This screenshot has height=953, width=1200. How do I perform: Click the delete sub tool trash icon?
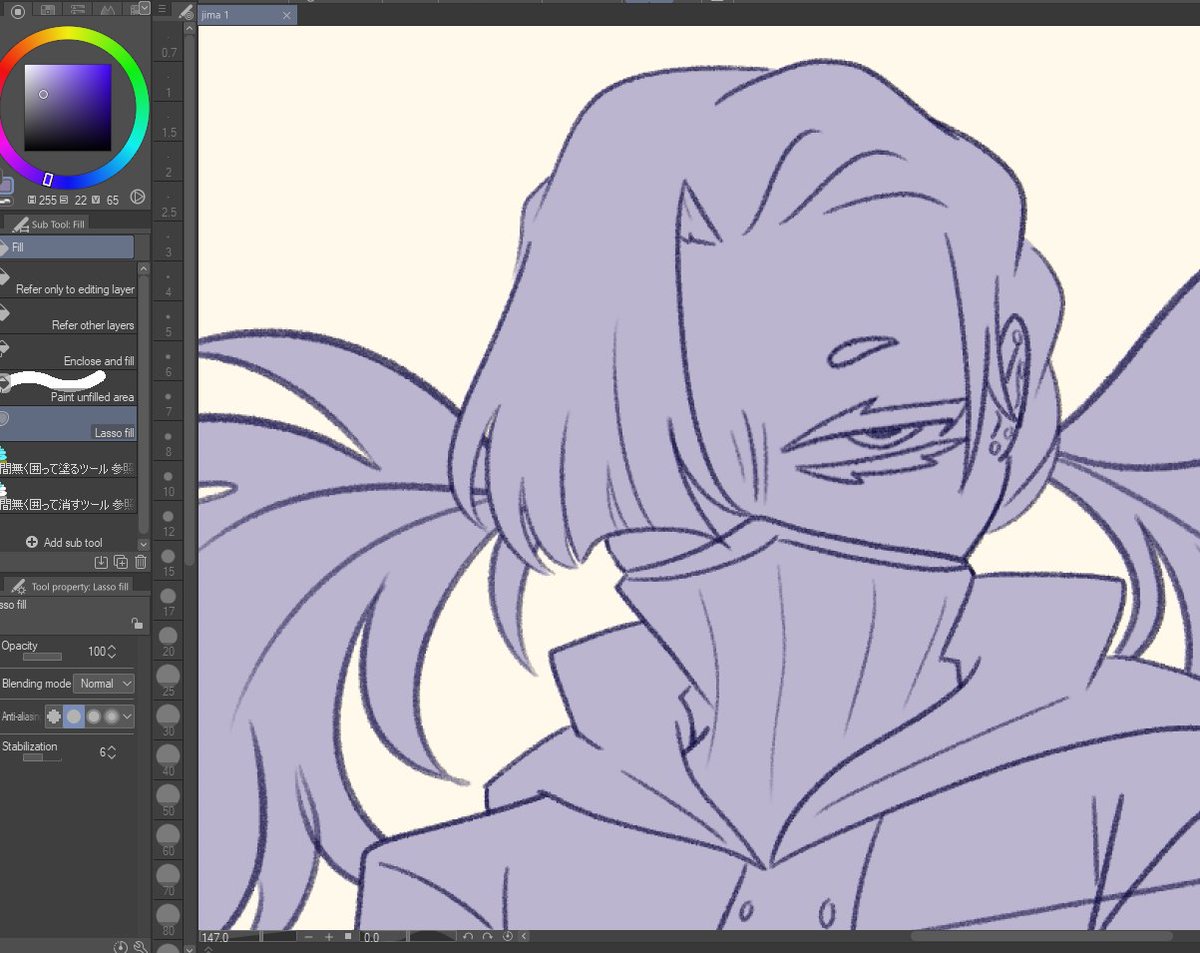141,562
